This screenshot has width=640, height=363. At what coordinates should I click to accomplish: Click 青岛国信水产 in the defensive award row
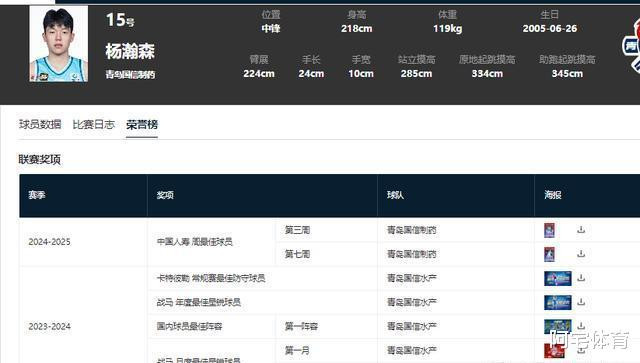(x=412, y=278)
